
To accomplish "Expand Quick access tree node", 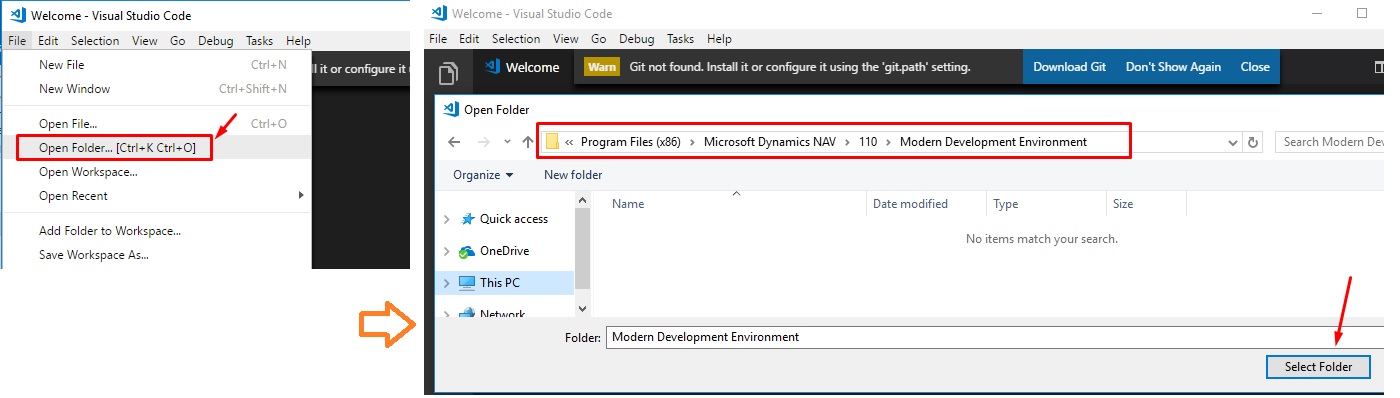I will click(x=447, y=219).
